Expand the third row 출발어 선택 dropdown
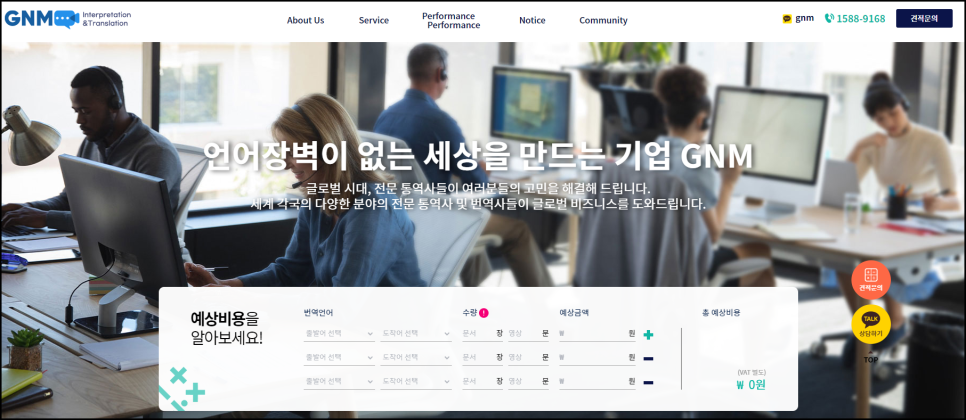Image resolution: width=966 pixels, height=420 pixels. 339,381
